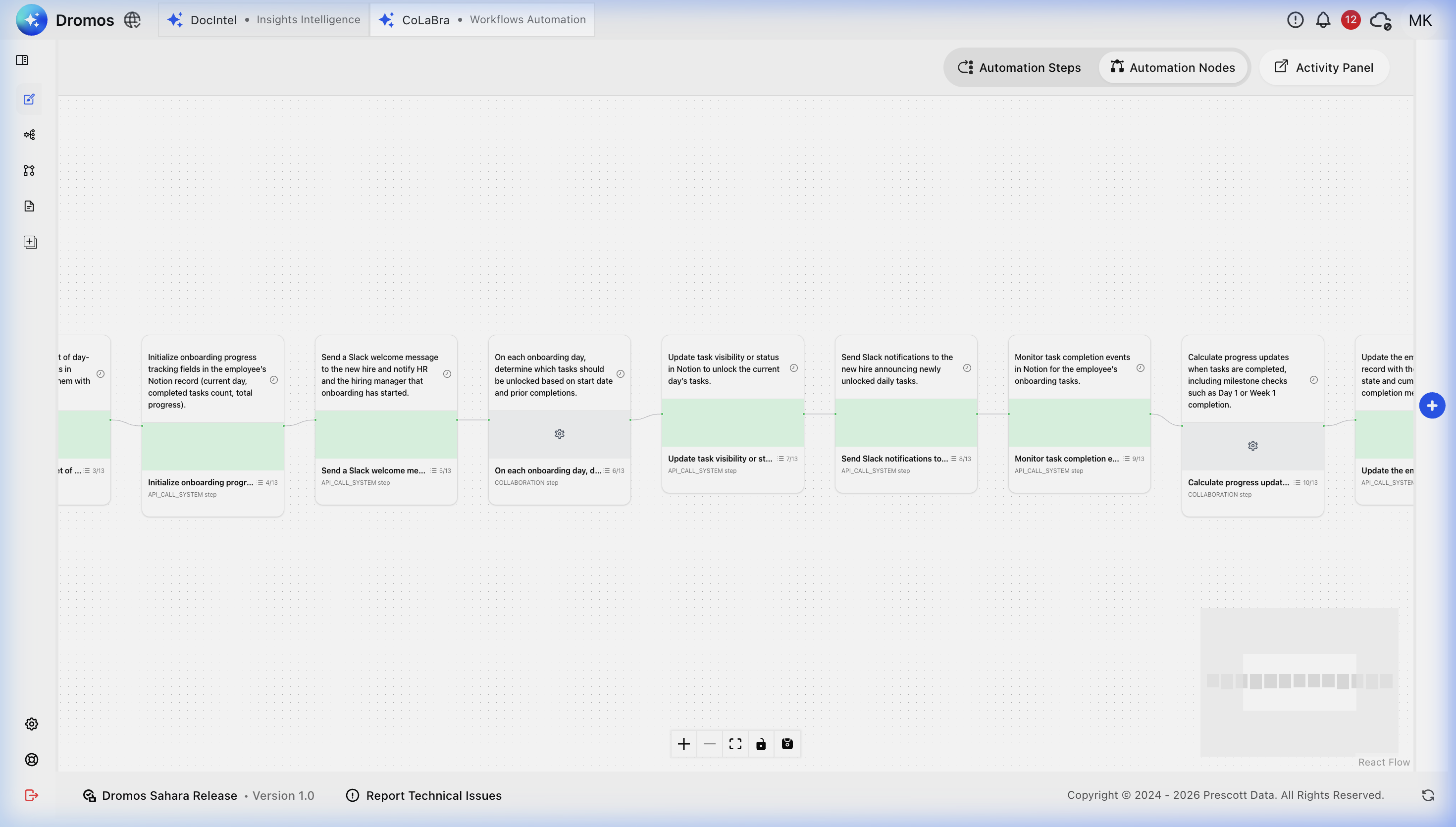Open the Activity Panel
This screenshot has height=827, width=1456.
1324,67
